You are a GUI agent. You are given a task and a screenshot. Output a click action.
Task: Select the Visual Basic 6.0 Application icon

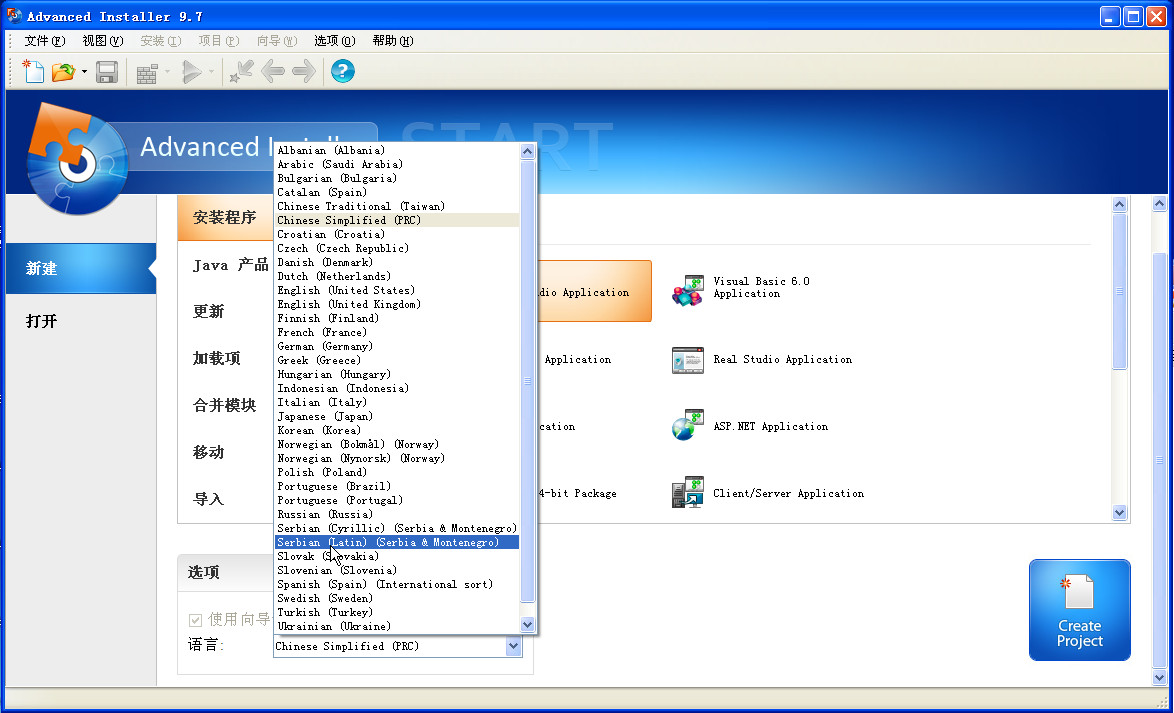688,291
